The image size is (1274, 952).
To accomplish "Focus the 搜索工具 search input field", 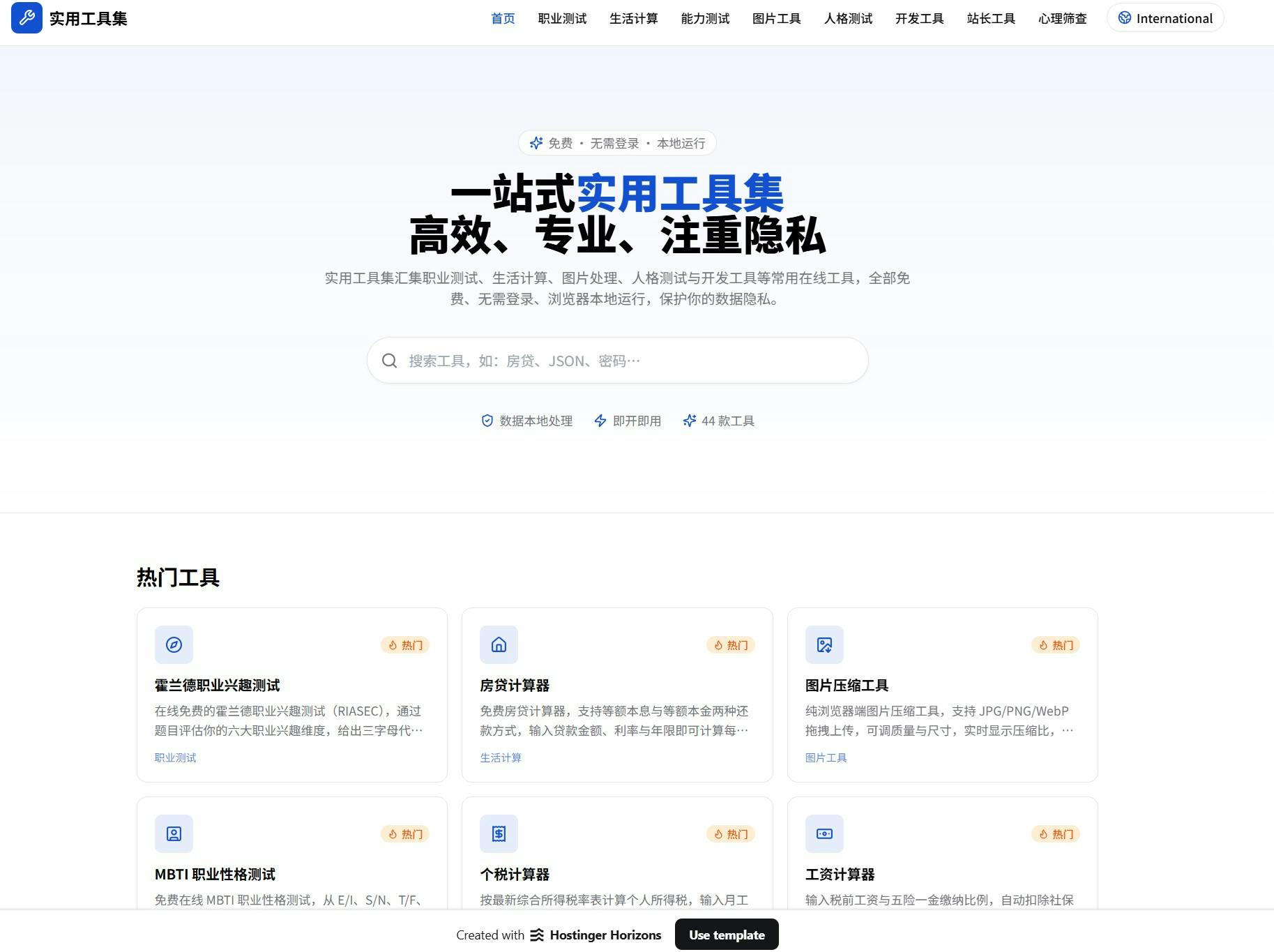I will point(617,361).
